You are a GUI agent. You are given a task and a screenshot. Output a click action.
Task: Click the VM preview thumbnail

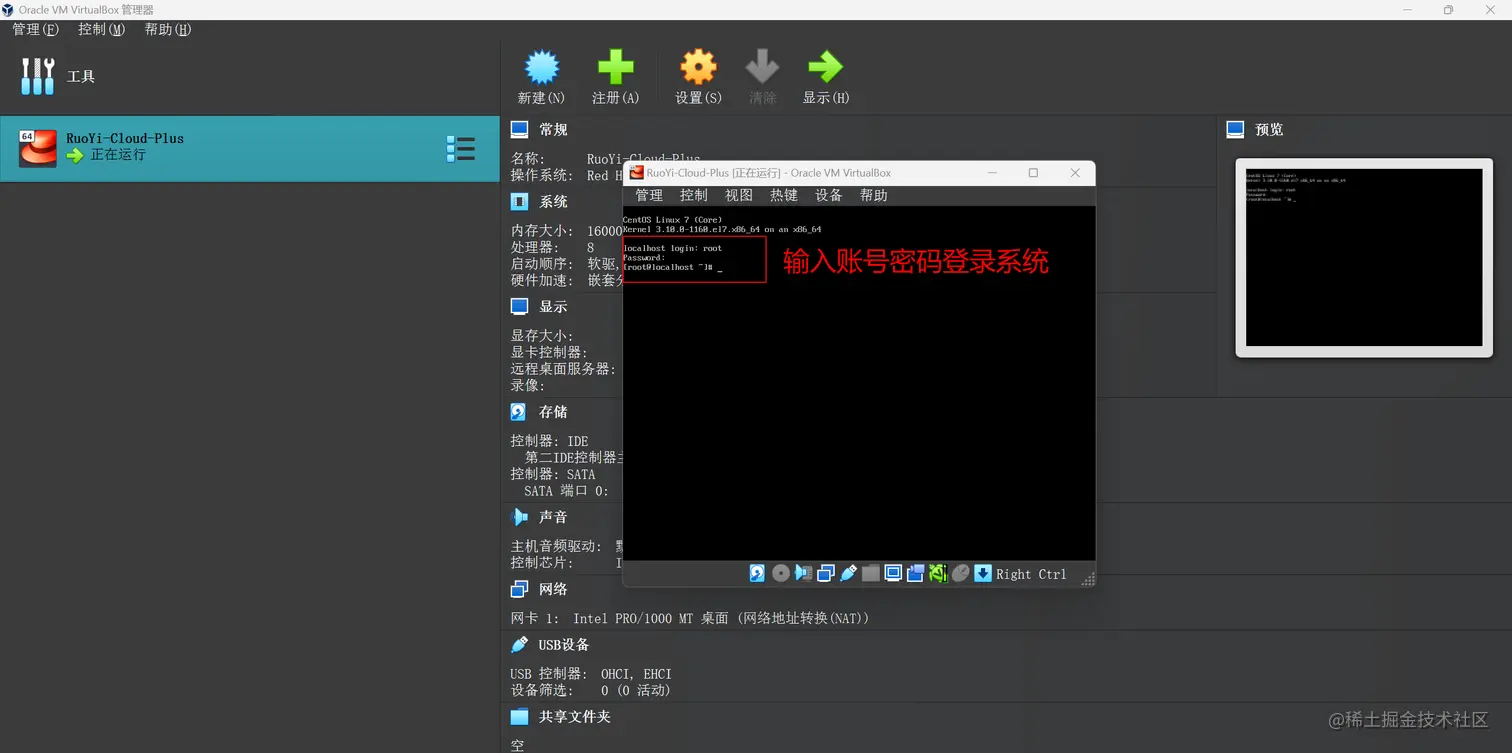pyautogui.click(x=1364, y=257)
